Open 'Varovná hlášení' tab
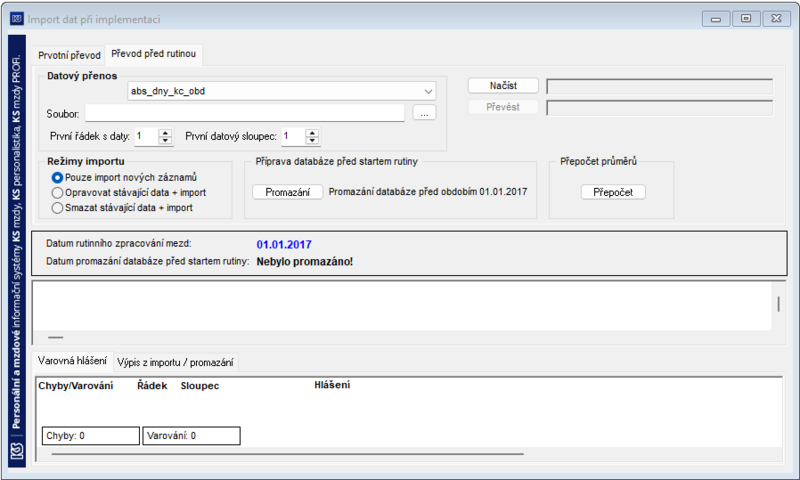Image resolution: width=800 pixels, height=480 pixels. tap(72, 361)
